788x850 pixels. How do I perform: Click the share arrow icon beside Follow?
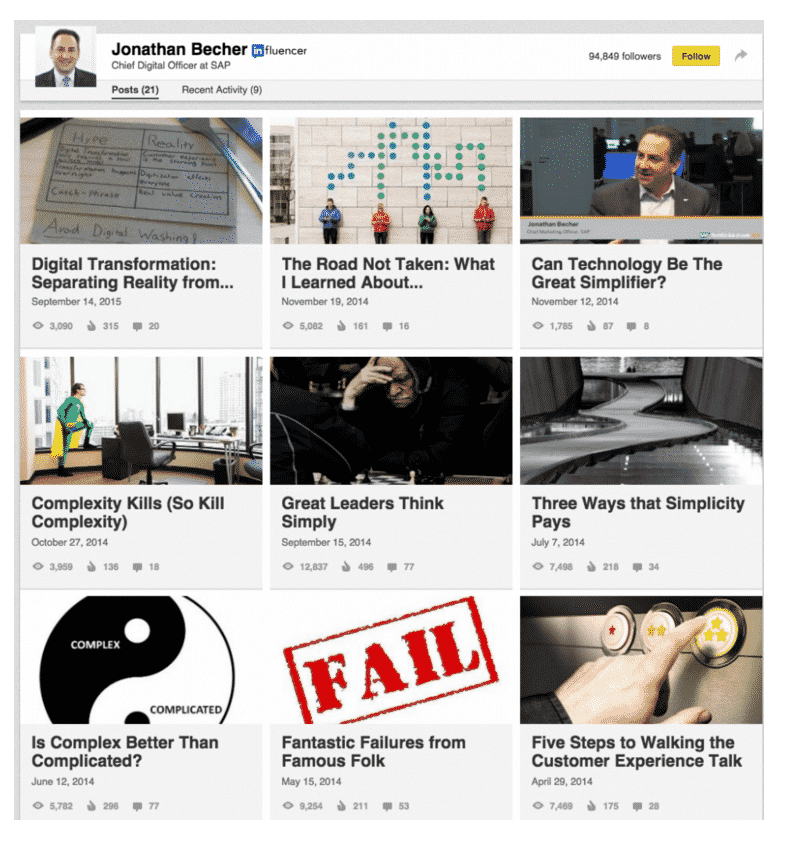coord(741,55)
